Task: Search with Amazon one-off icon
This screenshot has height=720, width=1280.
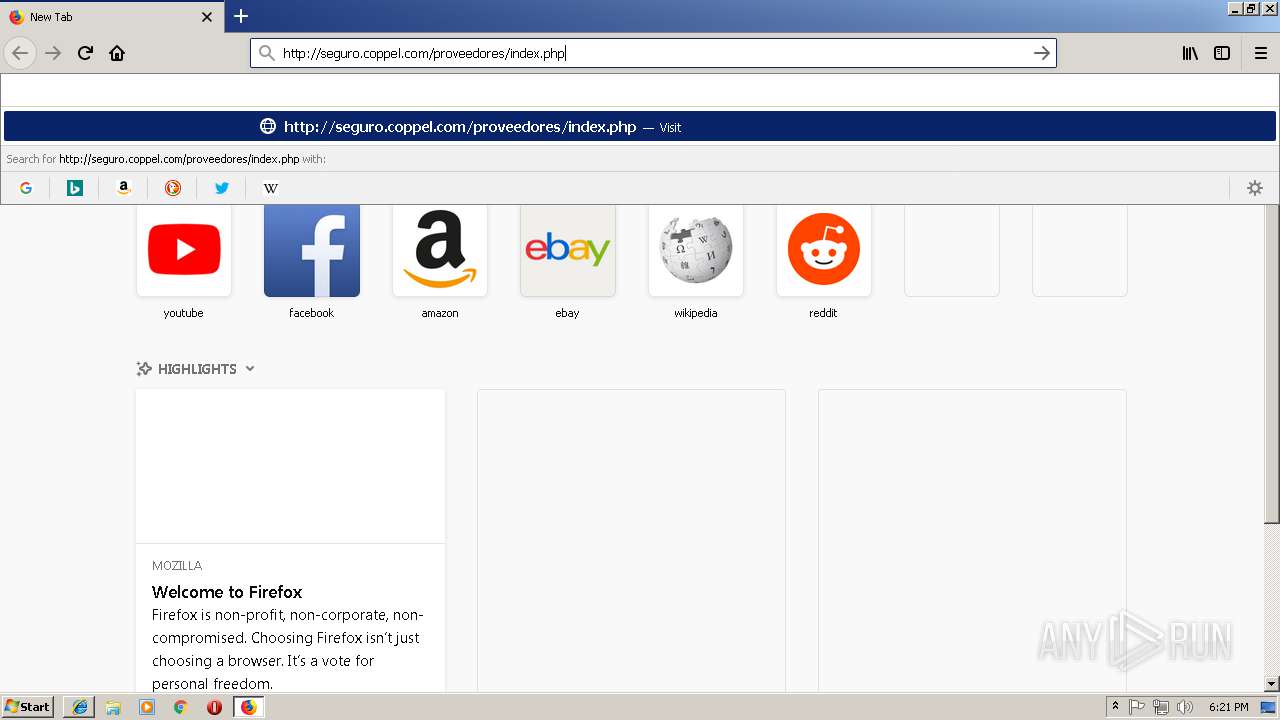Action: click(x=124, y=188)
